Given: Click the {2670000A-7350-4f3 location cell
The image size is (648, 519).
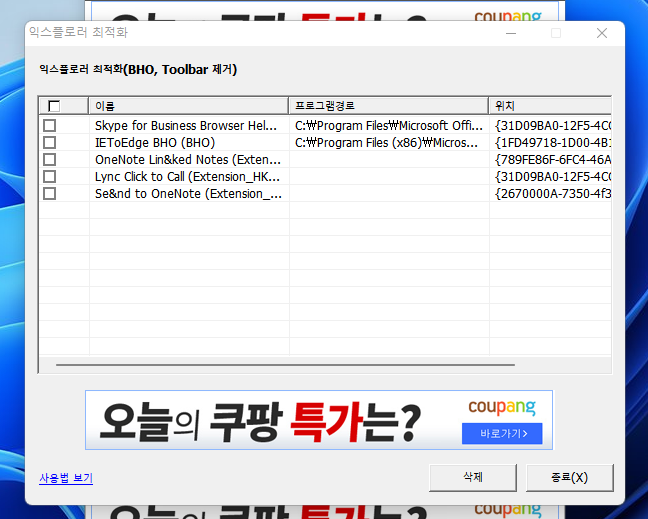Looking at the screenshot, I should pyautogui.click(x=553, y=193).
